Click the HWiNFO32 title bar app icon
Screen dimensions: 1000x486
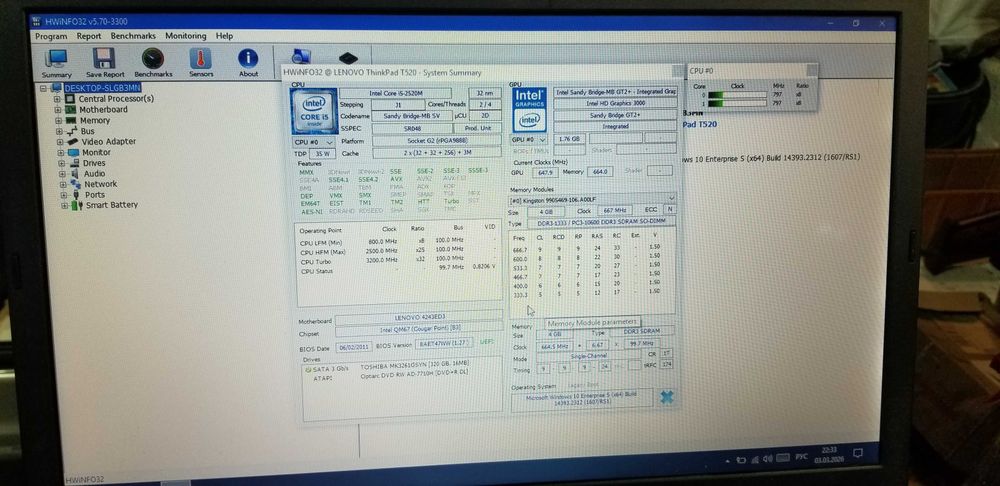point(39,22)
